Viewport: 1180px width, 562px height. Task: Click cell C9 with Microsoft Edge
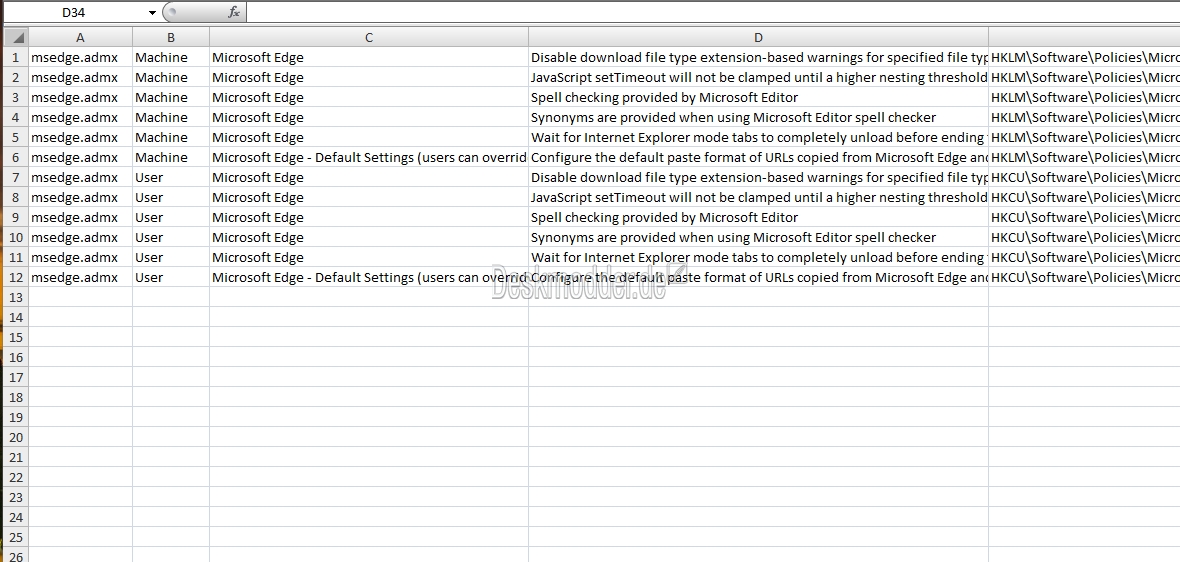(x=369, y=217)
